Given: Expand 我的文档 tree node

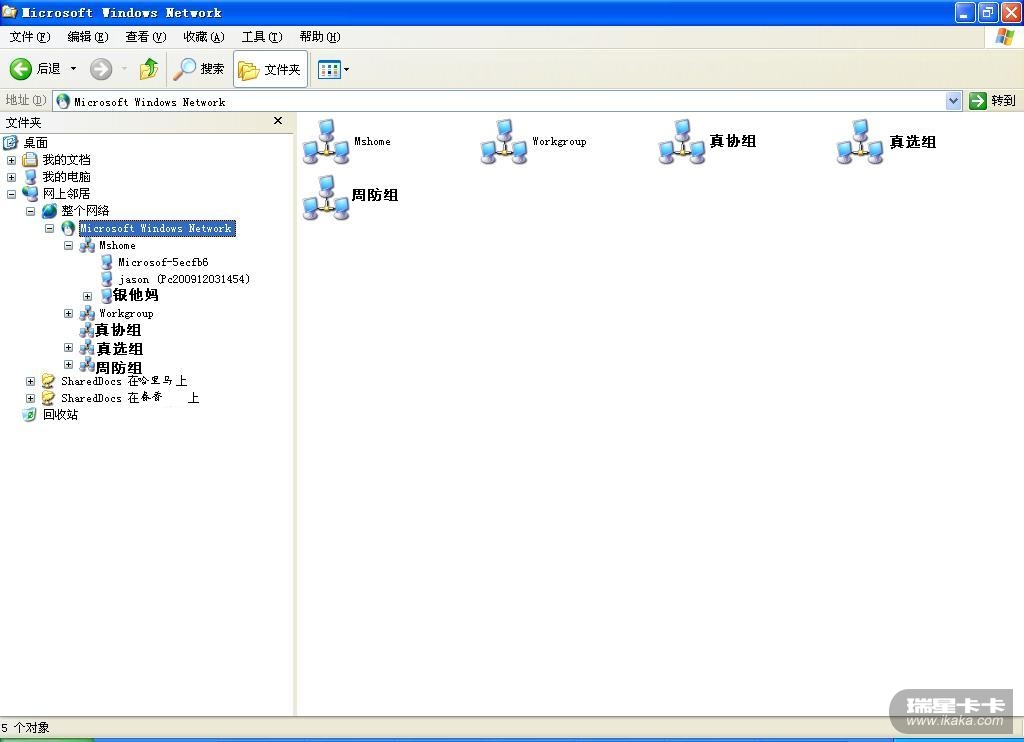Looking at the screenshot, I should tap(11, 160).
